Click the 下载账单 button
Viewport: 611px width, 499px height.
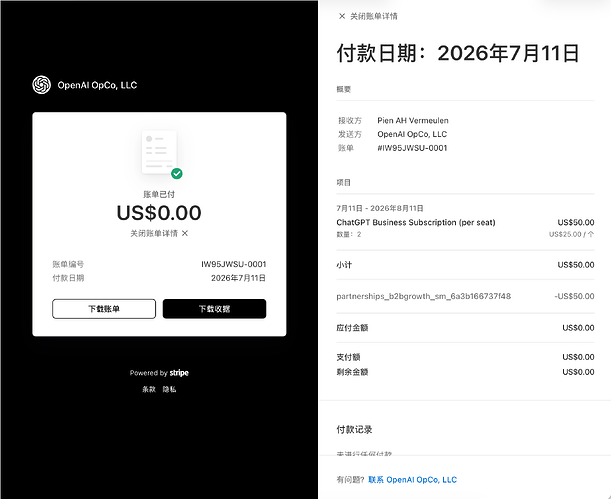(x=104, y=309)
